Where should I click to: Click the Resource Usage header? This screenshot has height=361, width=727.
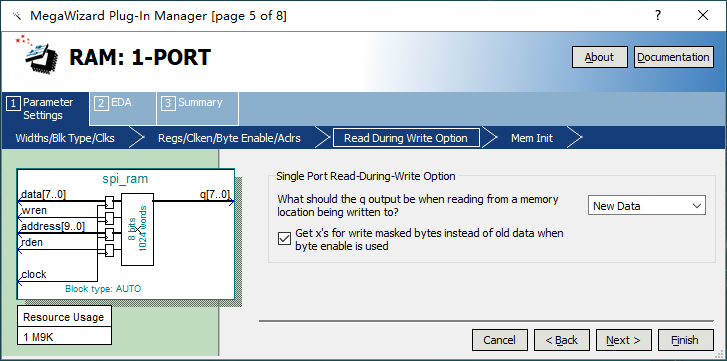(x=64, y=317)
